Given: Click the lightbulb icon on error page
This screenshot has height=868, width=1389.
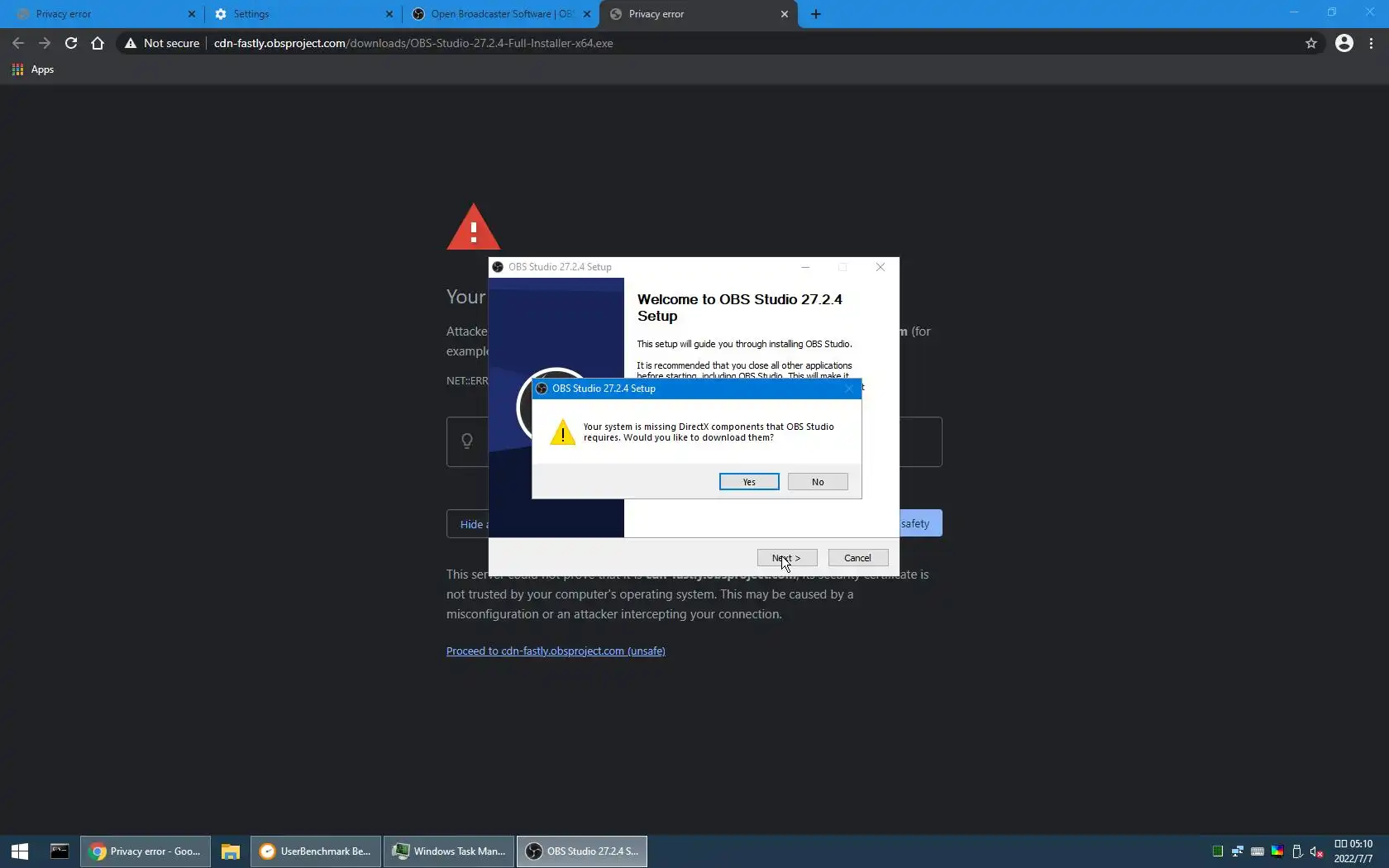Looking at the screenshot, I should coord(467,441).
